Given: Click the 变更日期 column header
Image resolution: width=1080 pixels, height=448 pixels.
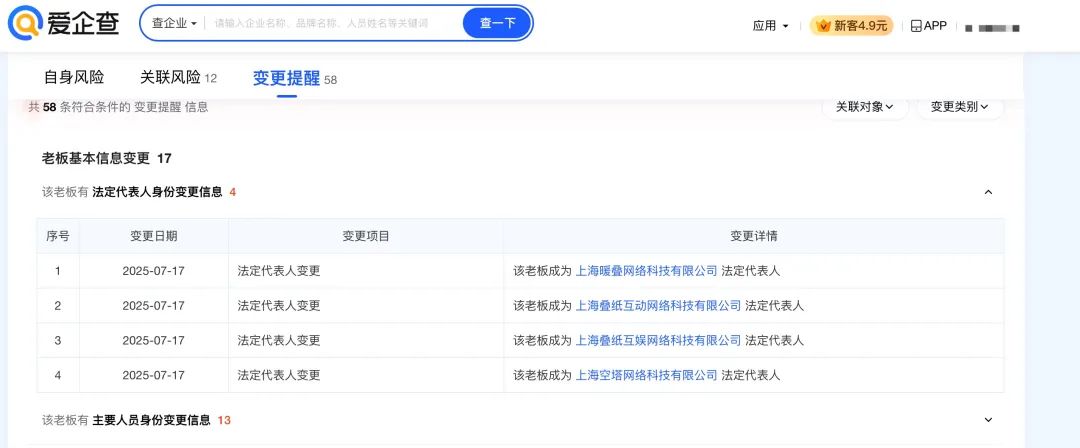Looking at the screenshot, I should [154, 236].
